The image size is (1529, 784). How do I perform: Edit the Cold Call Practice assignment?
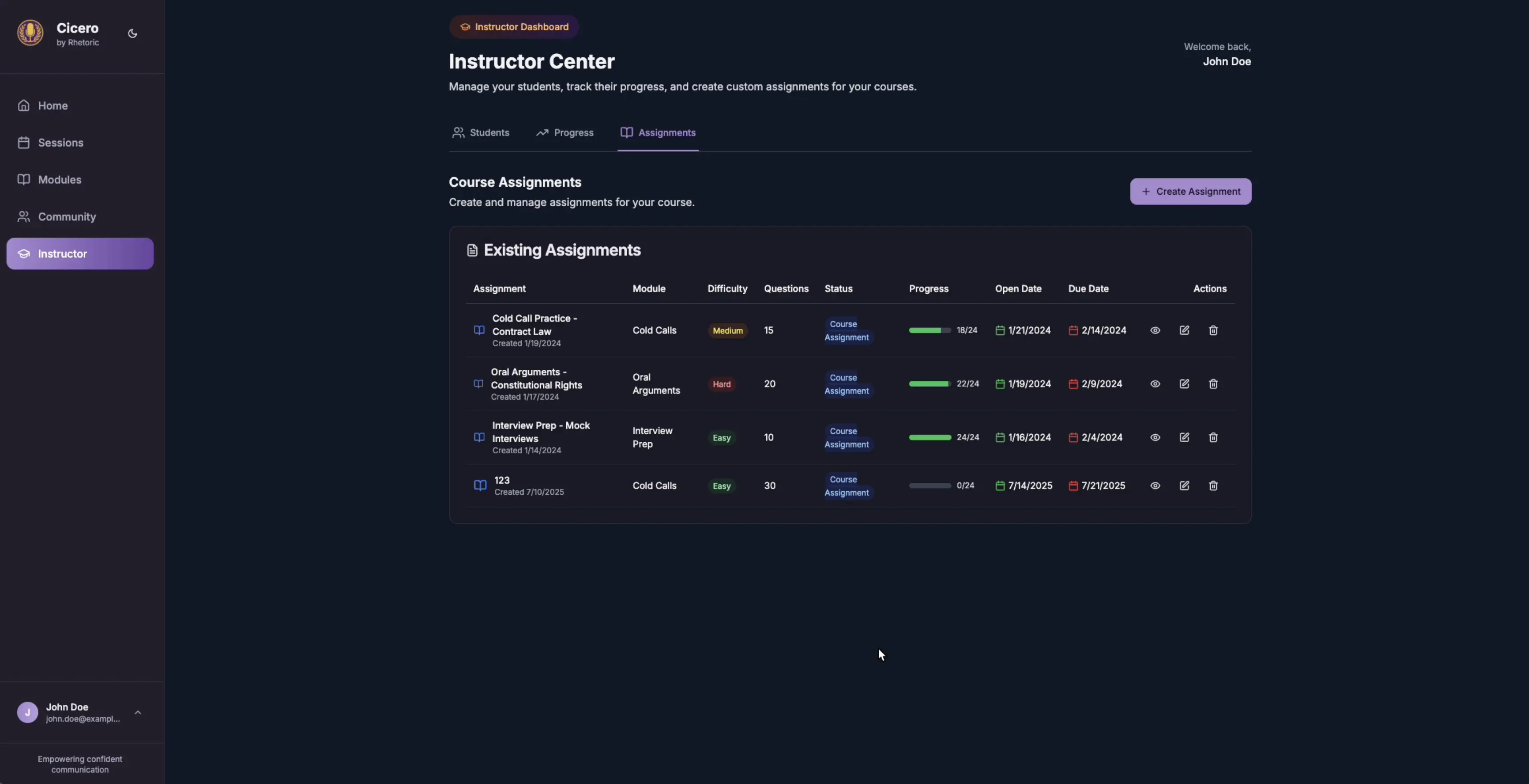[1184, 331]
